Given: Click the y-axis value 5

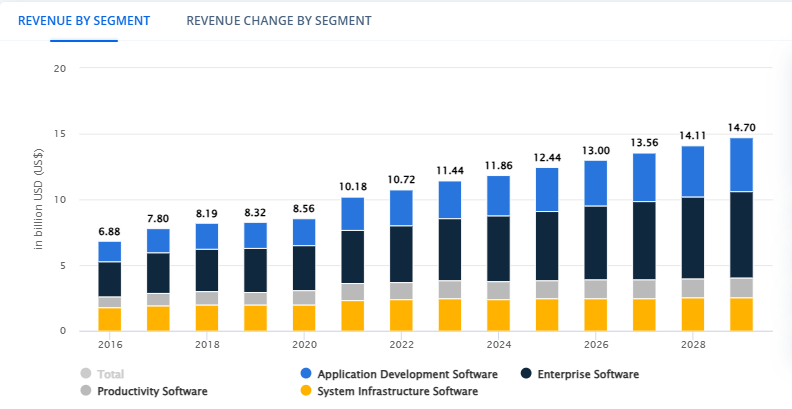Looking at the screenshot, I should coord(64,266).
